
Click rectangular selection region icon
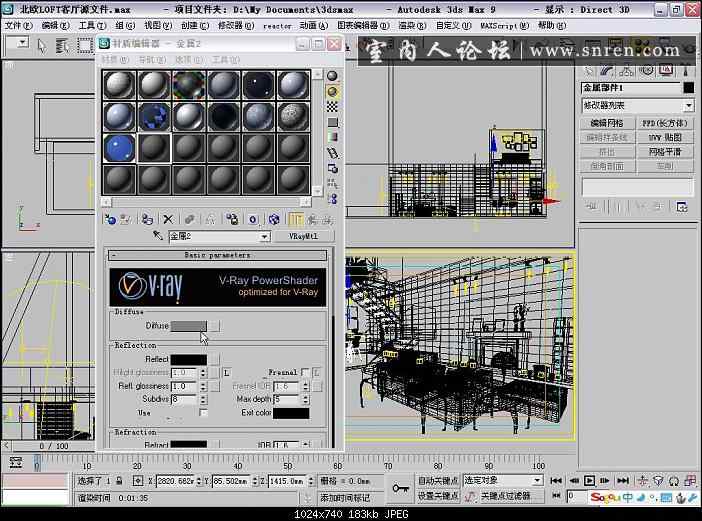click(x=85, y=46)
